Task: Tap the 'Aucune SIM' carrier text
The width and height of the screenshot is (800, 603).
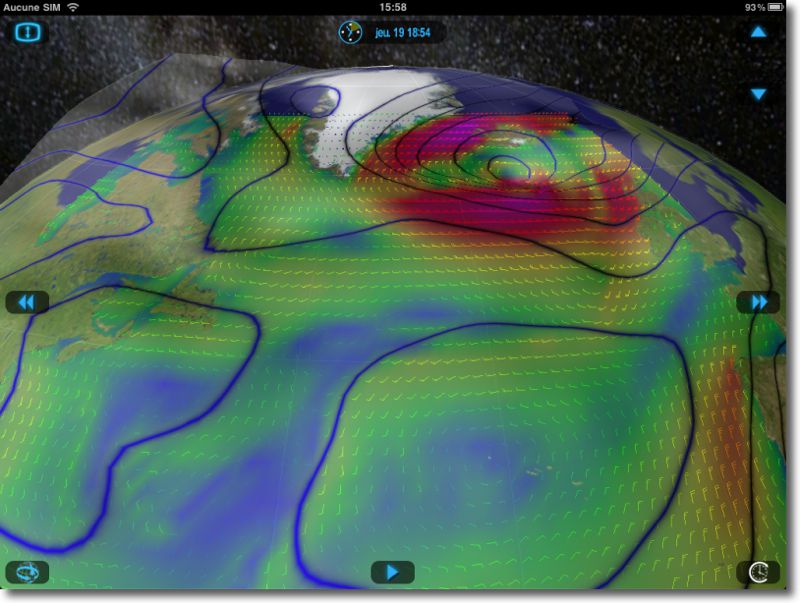Action: point(32,7)
